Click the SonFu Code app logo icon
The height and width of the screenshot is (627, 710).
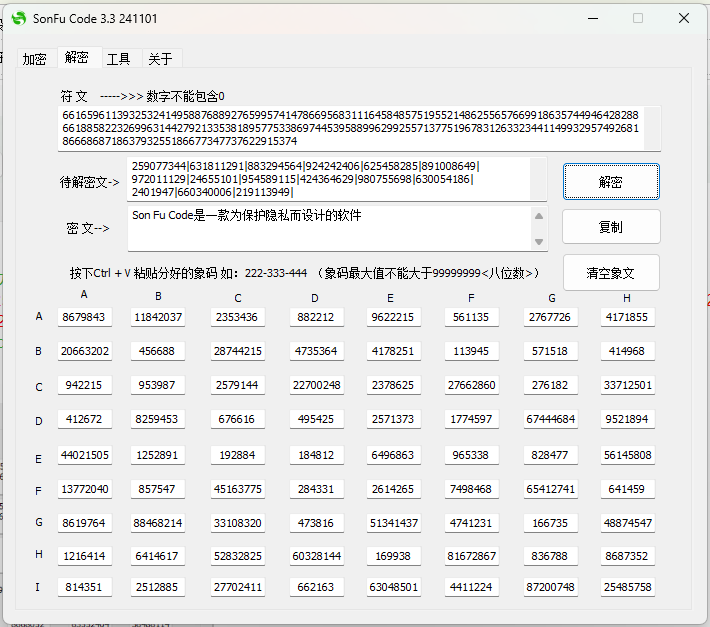(18, 18)
